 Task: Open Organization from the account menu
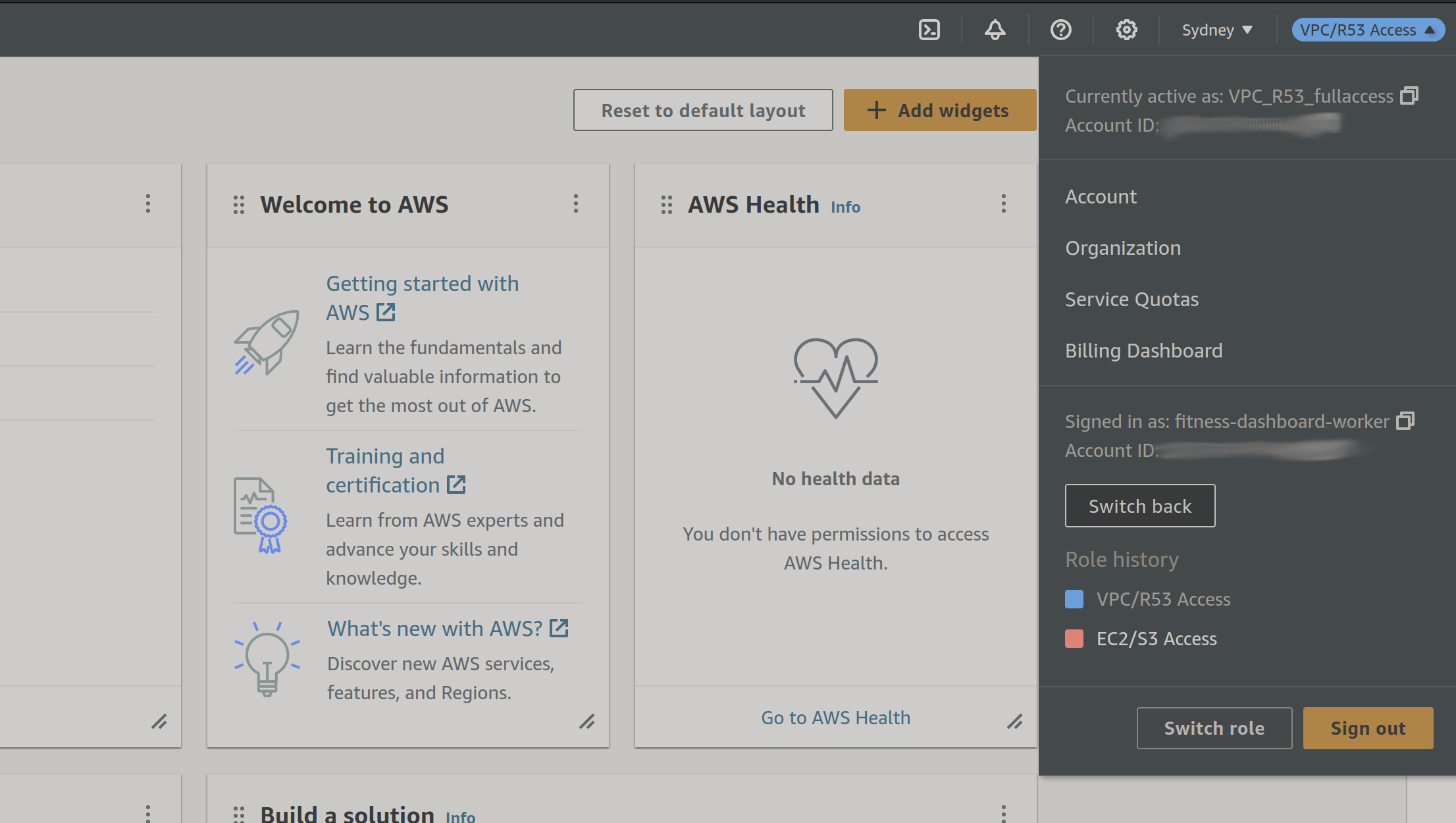(x=1122, y=248)
